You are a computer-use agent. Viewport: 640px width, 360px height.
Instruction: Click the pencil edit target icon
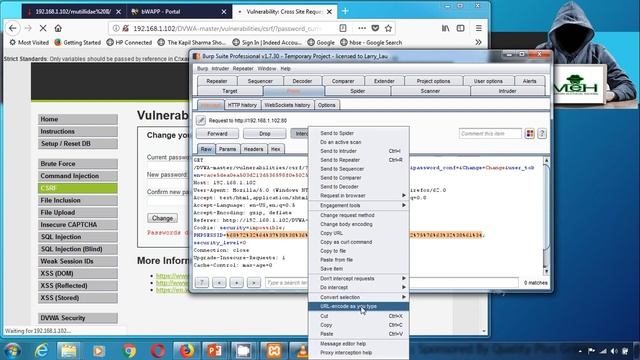click(x=200, y=120)
